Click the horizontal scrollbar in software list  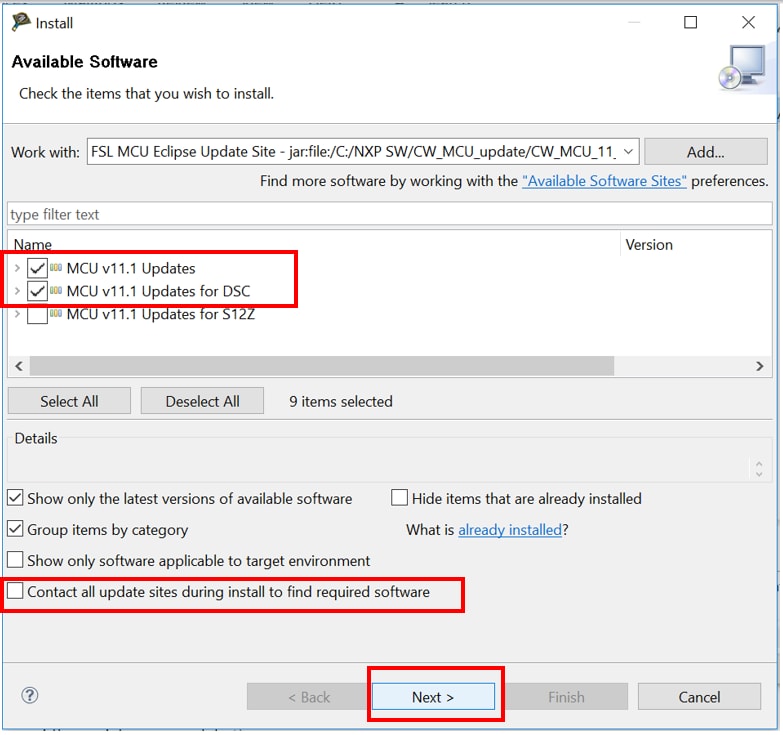[x=322, y=366]
